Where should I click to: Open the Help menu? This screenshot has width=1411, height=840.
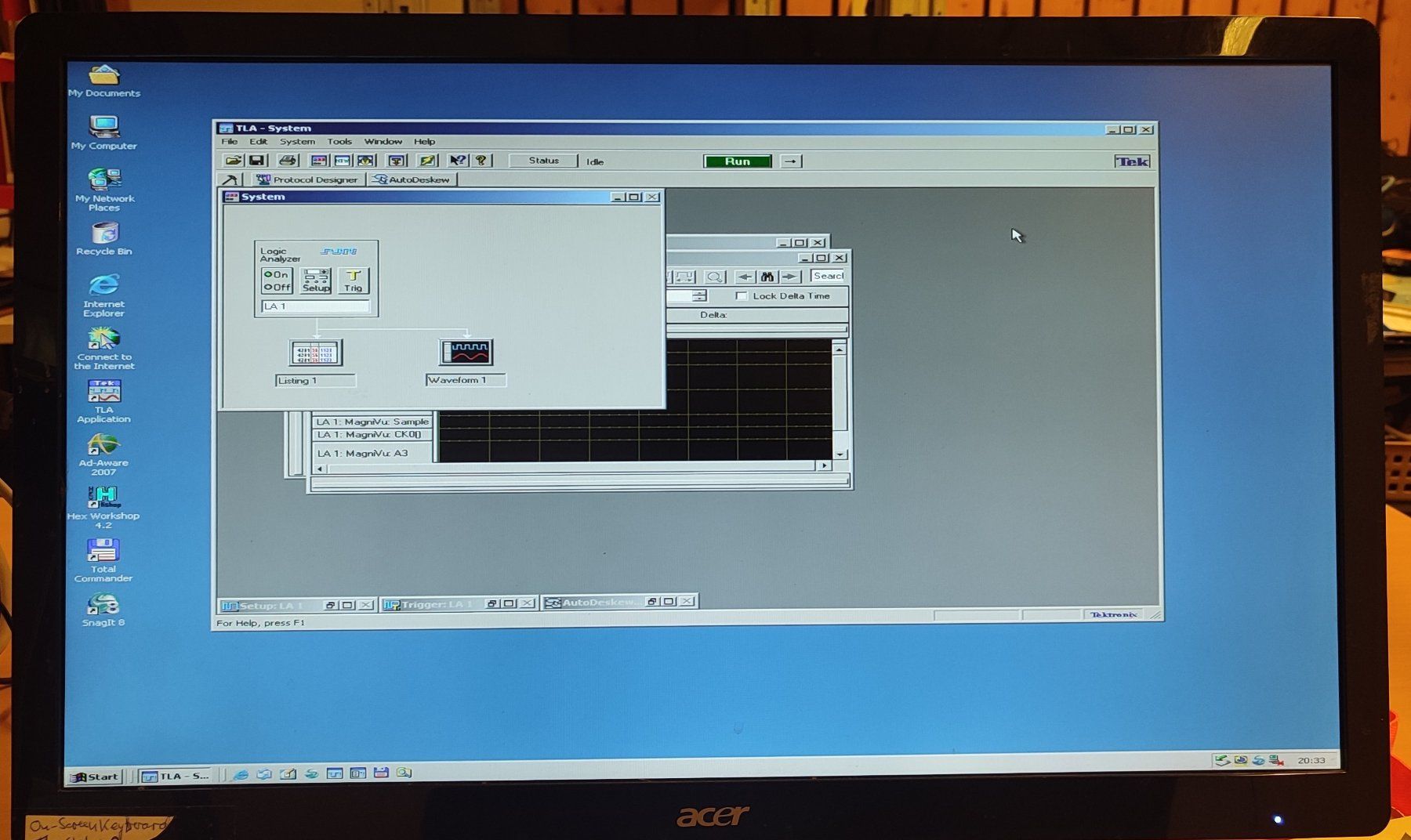[x=425, y=142]
